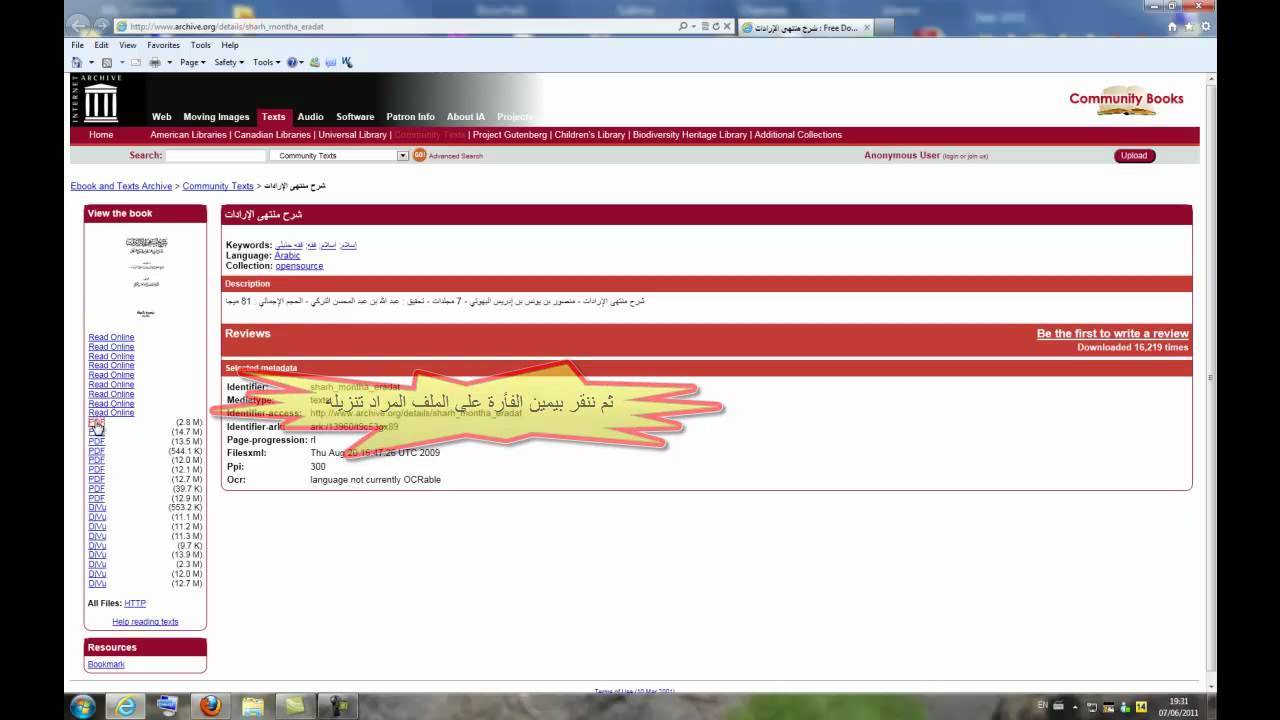Click the Community Books logo
Screen dimensions: 1280x720
(1126, 100)
